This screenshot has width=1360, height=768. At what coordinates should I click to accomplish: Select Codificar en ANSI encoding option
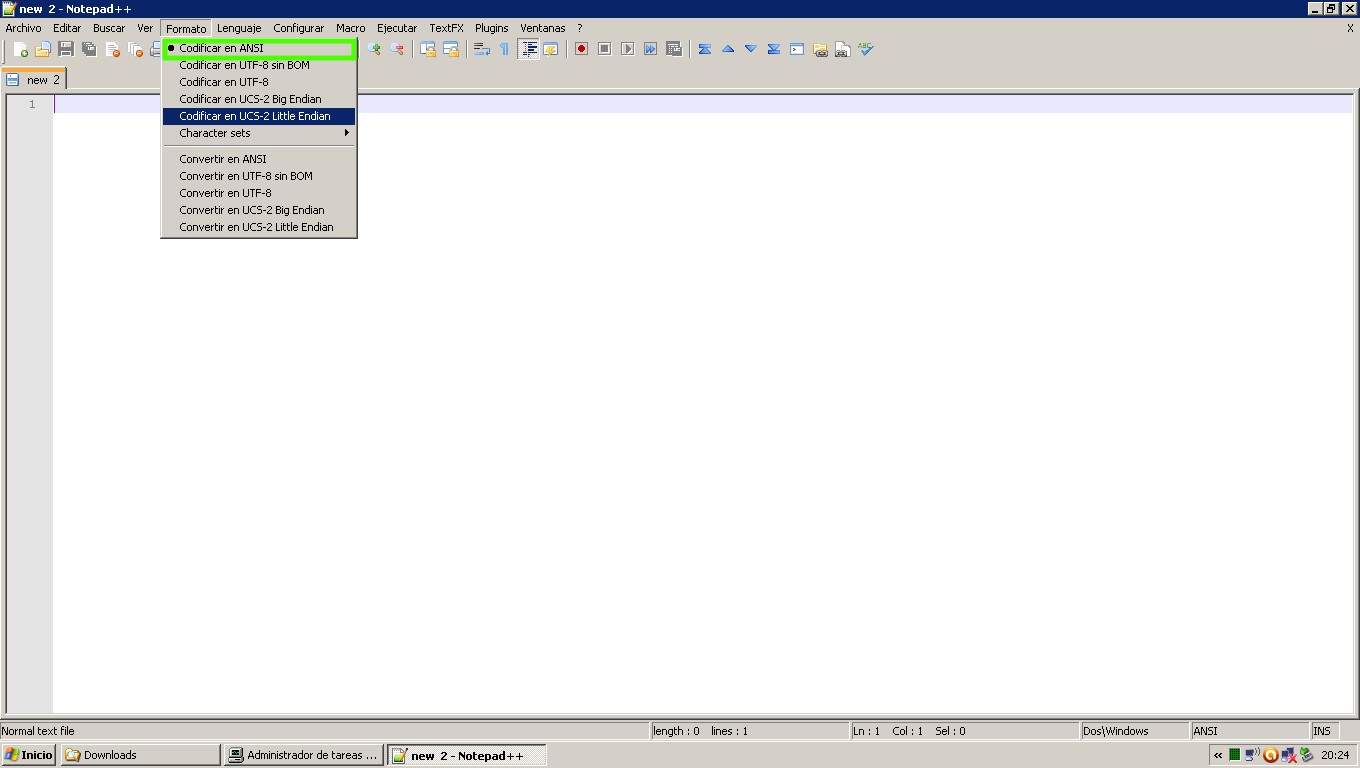(259, 48)
